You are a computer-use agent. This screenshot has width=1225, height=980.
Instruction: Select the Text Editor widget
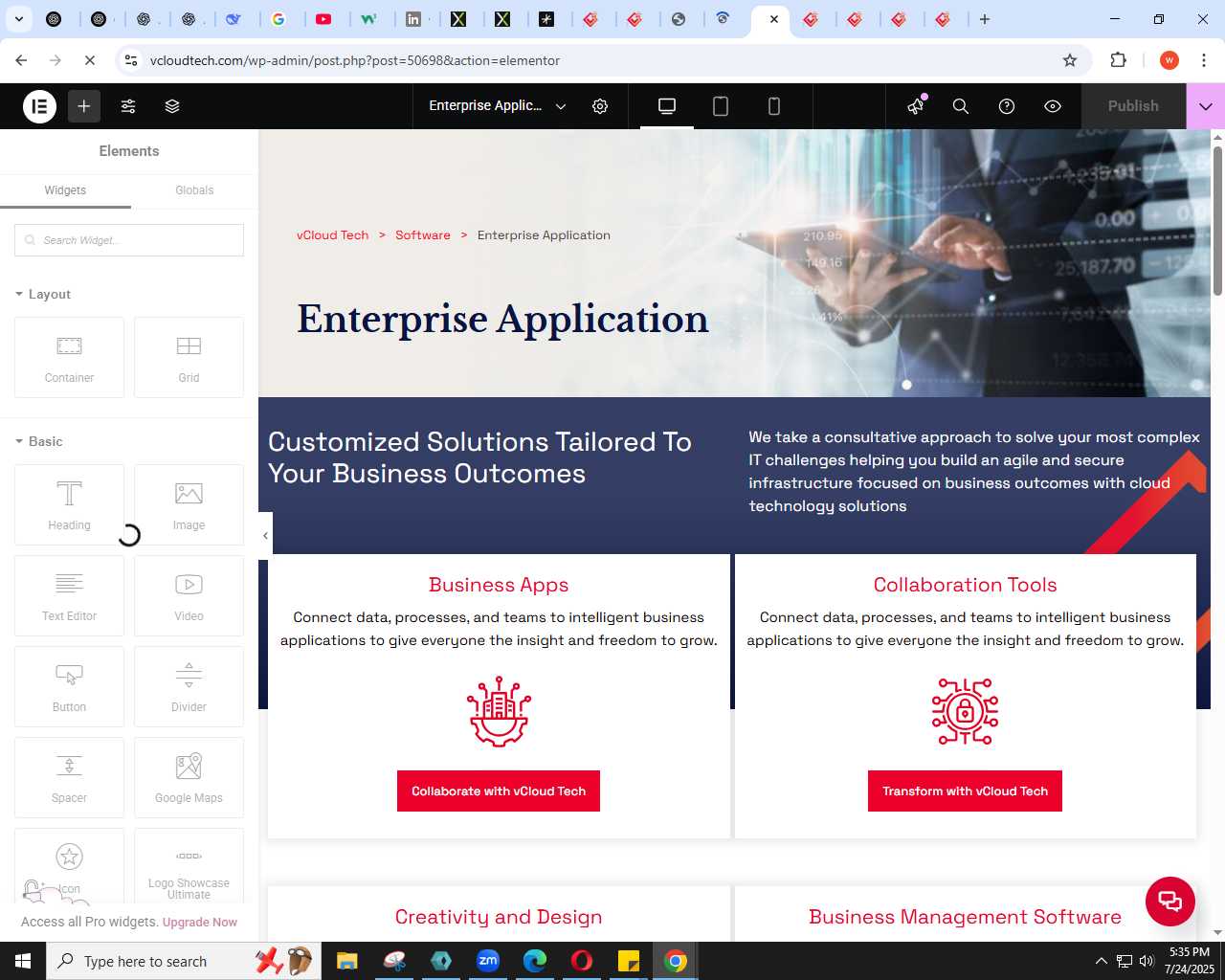(x=69, y=595)
